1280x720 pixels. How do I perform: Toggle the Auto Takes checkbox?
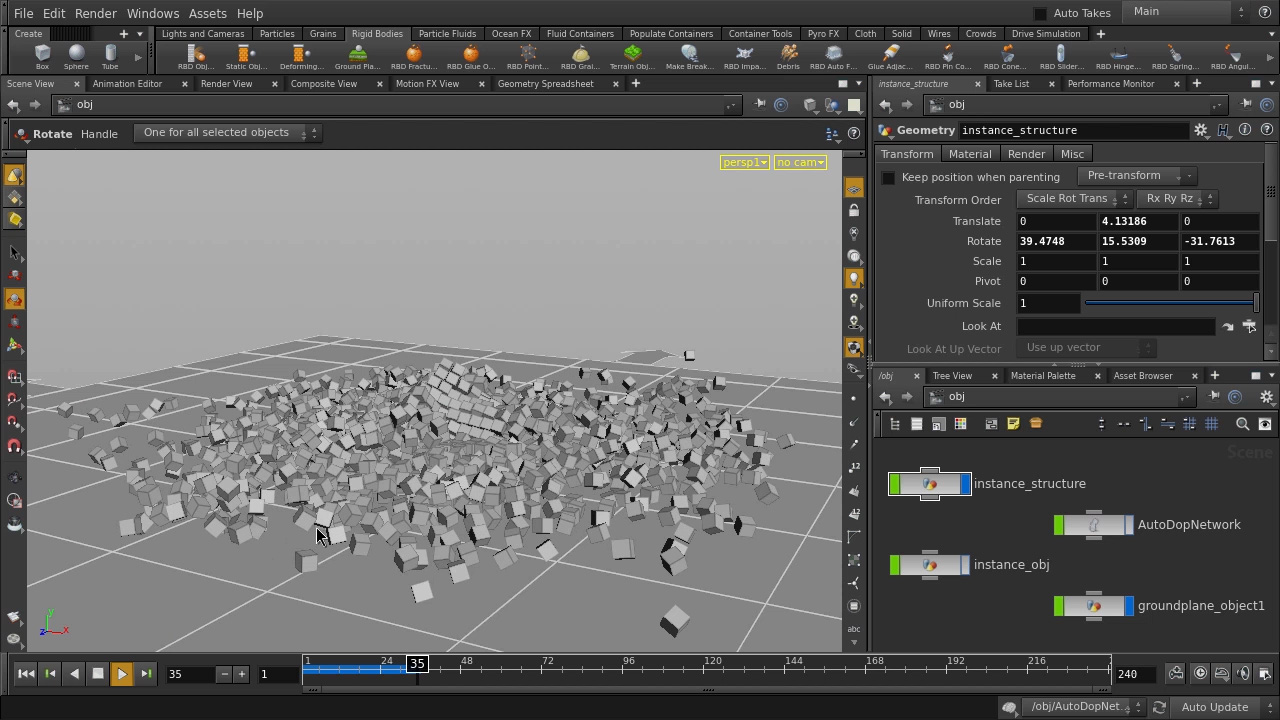[1040, 13]
